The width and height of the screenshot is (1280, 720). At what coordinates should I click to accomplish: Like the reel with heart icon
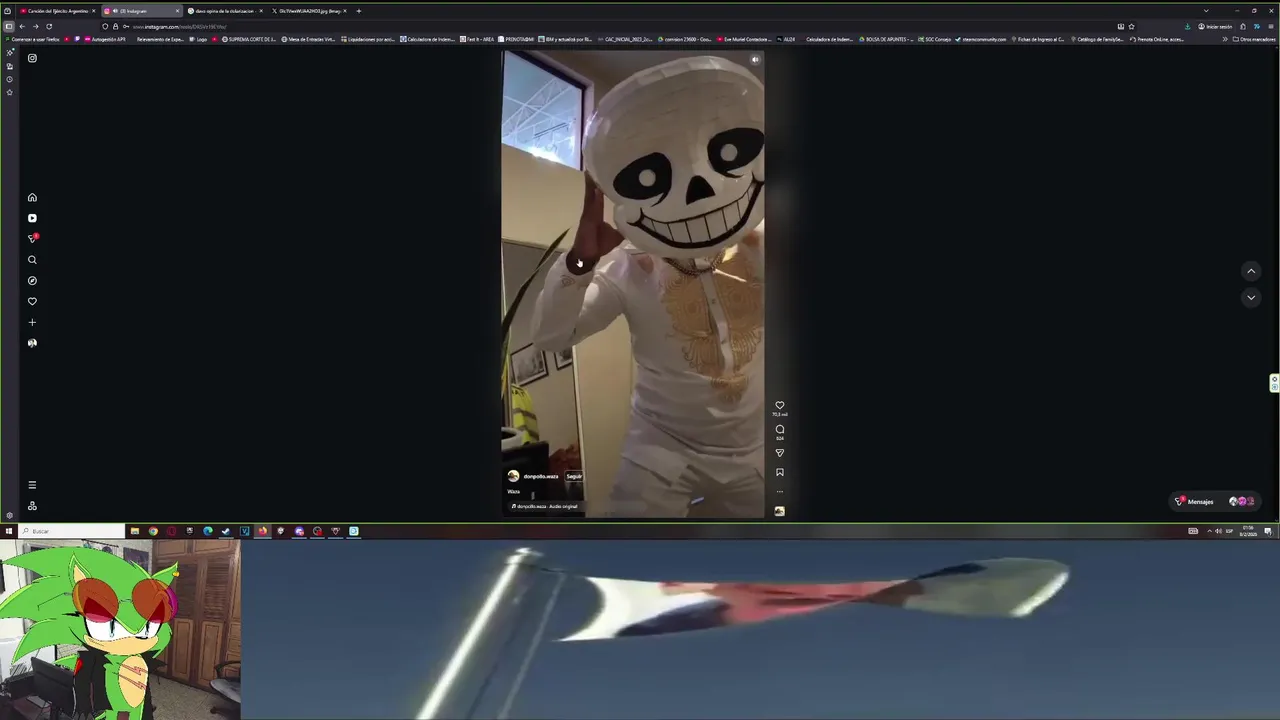point(780,405)
